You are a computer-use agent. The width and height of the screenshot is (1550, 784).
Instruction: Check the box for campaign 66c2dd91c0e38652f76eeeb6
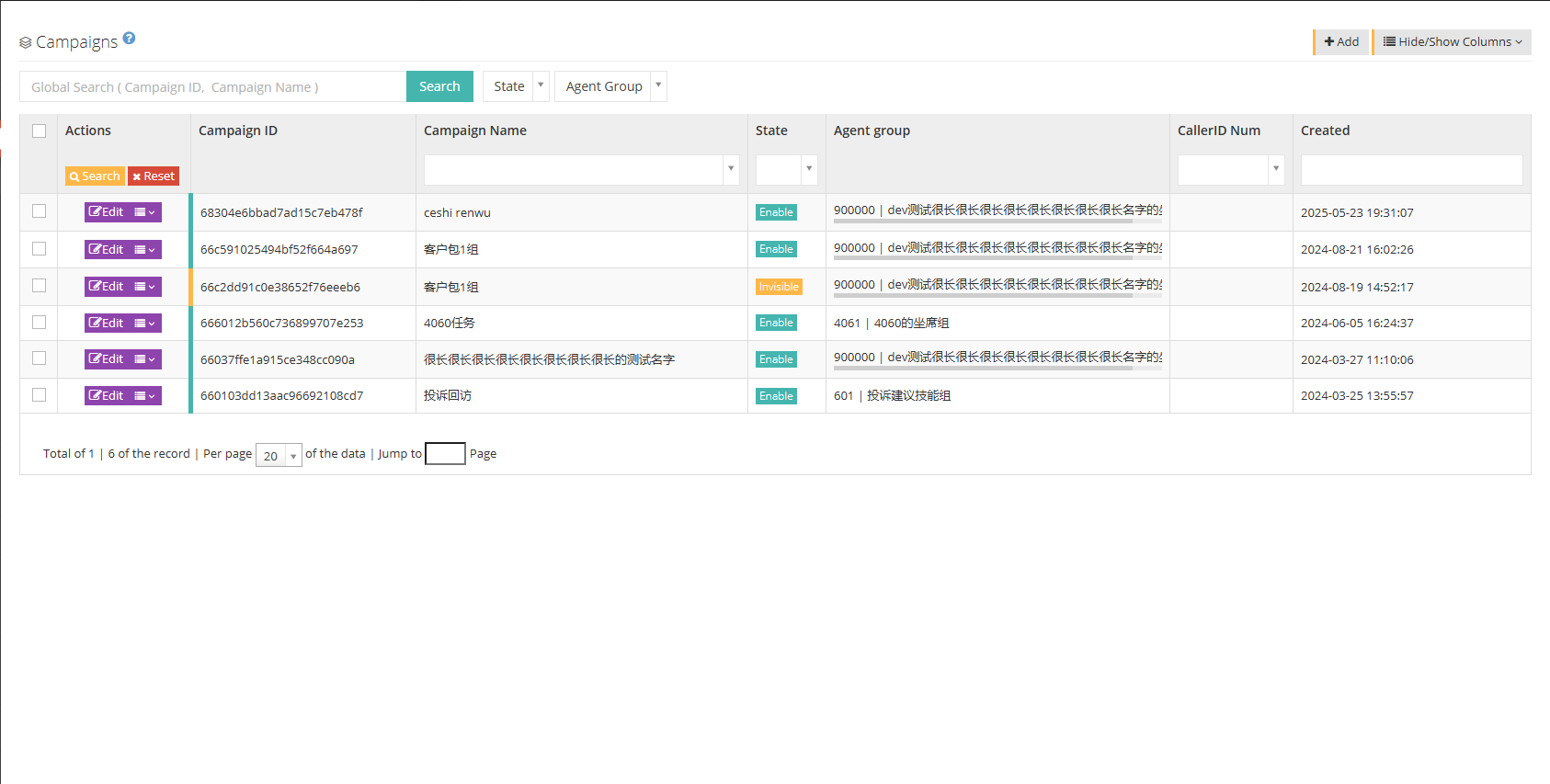[x=39, y=286]
